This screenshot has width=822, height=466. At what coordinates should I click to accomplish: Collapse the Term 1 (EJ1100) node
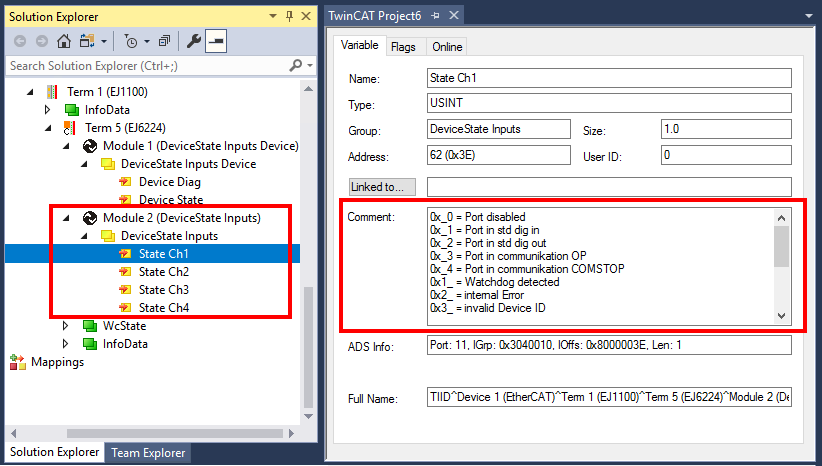pos(30,92)
